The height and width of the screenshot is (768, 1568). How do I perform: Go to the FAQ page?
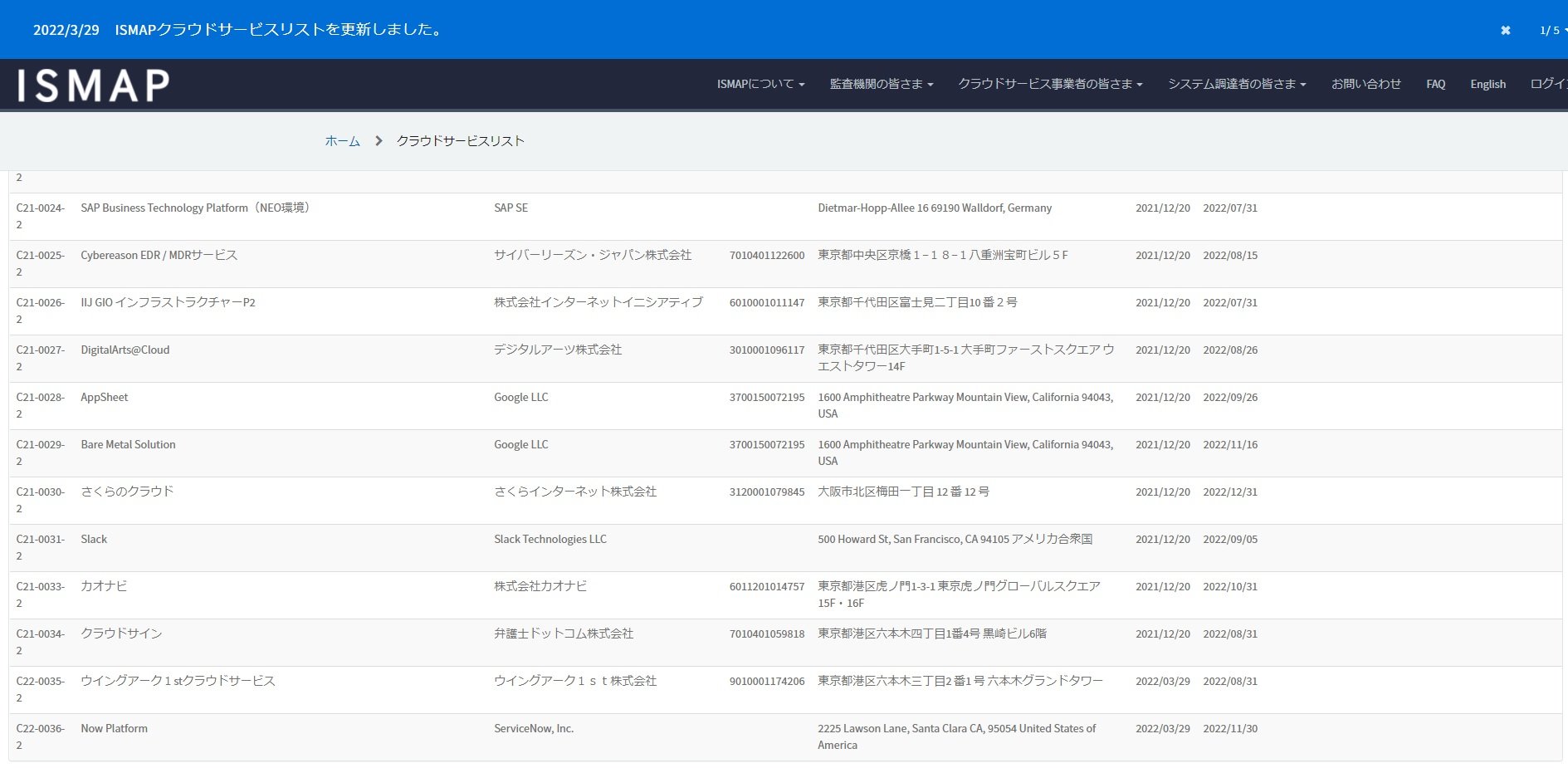click(x=1435, y=84)
